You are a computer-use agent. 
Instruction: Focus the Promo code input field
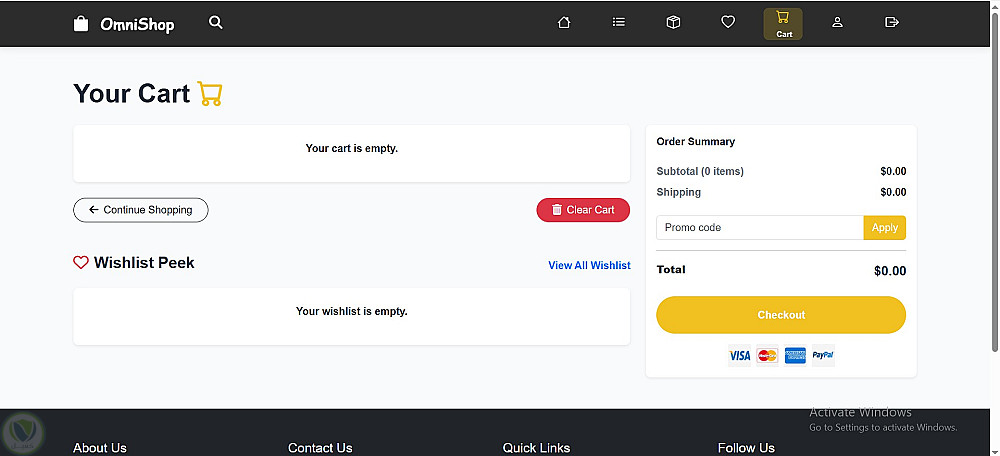click(x=760, y=228)
